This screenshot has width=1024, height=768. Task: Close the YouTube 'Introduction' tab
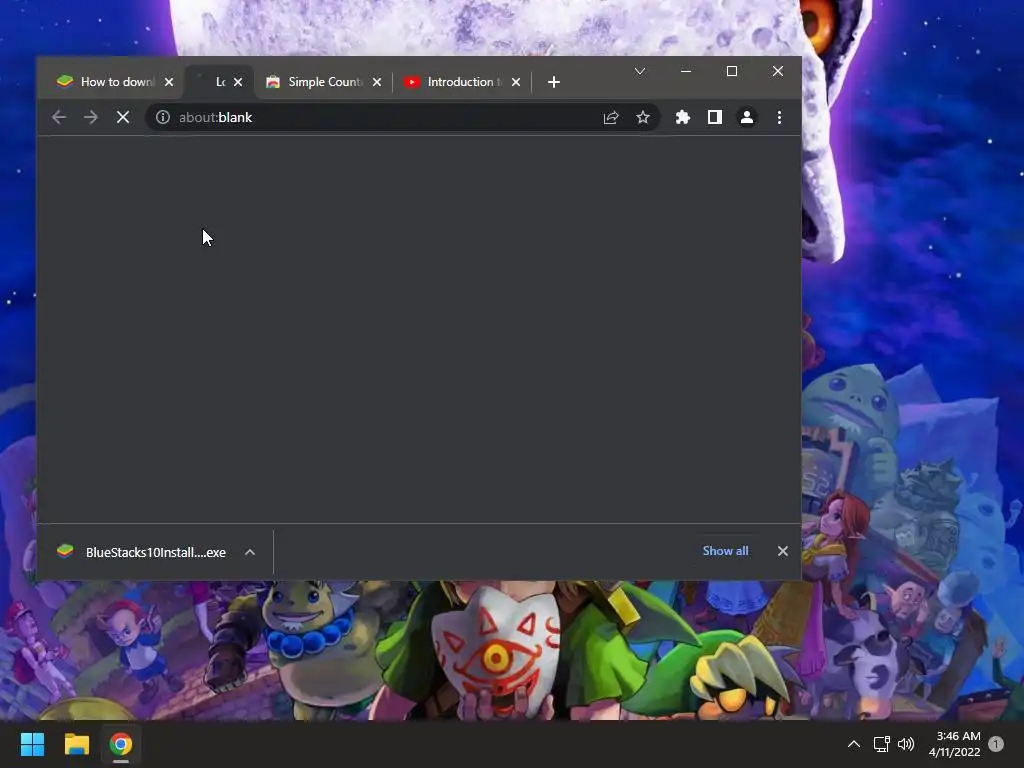point(516,82)
